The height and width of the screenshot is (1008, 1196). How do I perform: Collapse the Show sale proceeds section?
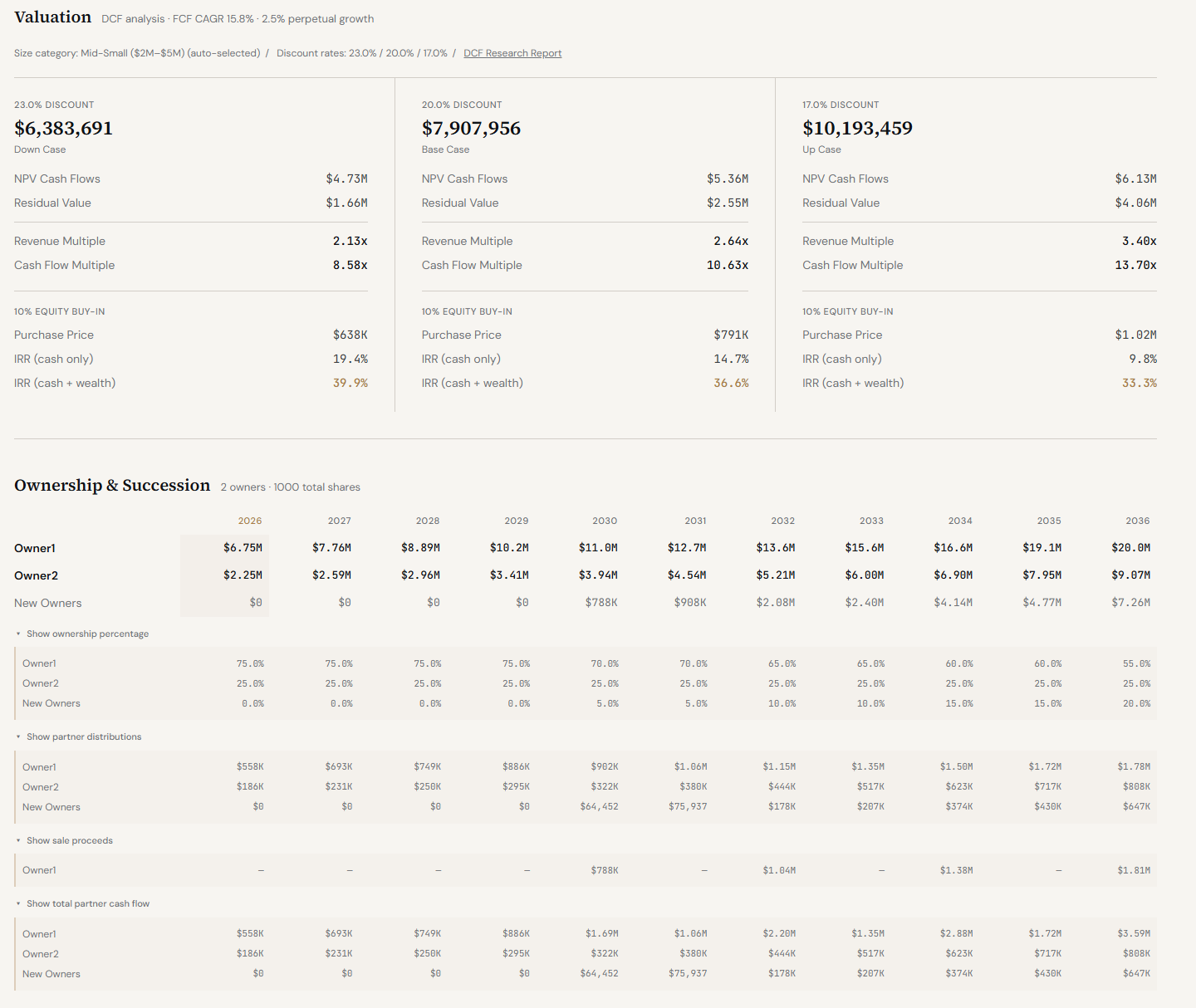(64, 840)
